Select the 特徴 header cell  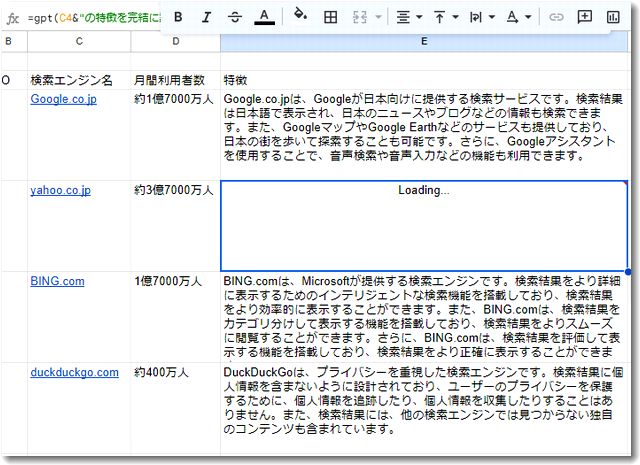[x=424, y=80]
